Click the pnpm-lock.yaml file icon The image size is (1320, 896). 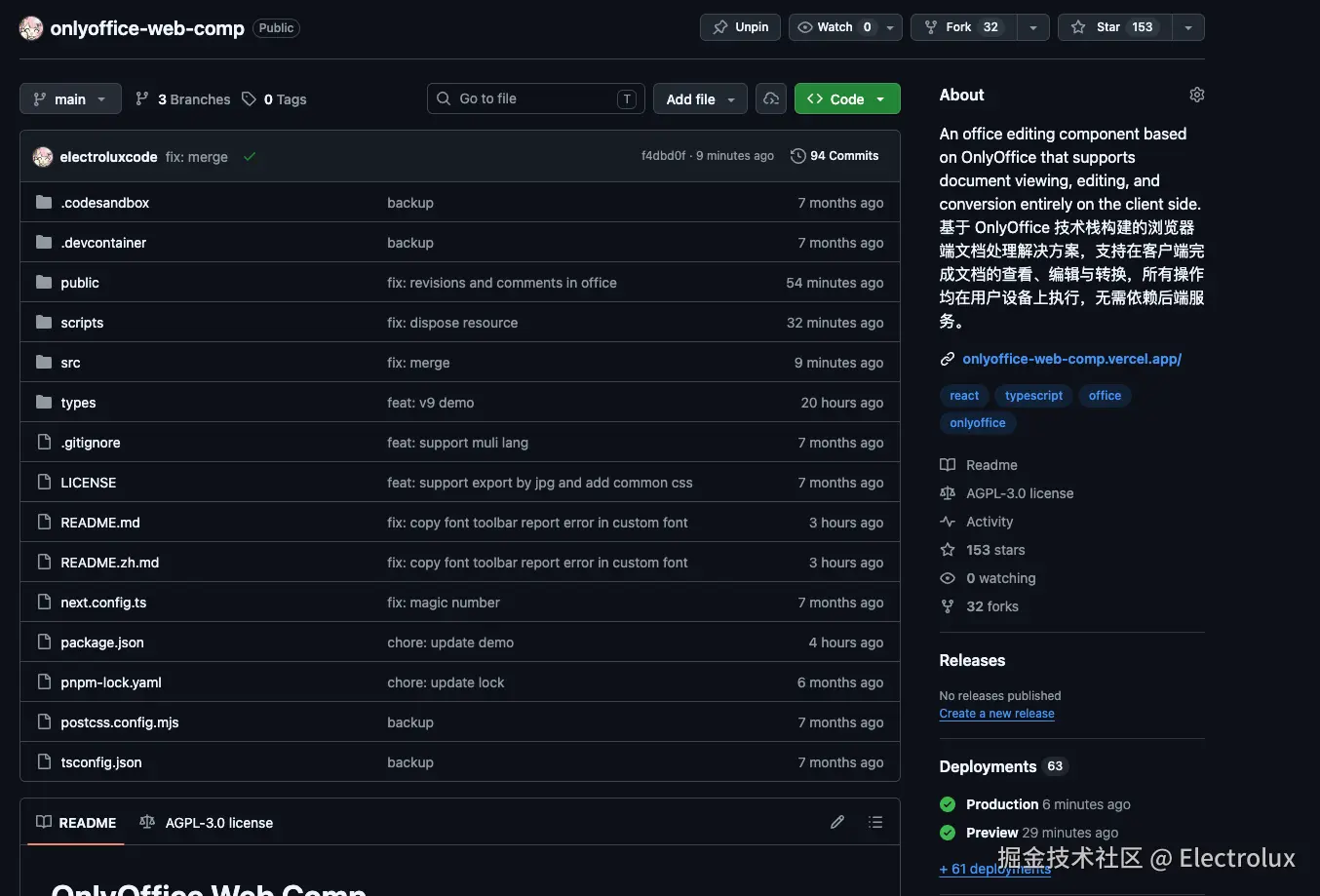point(44,682)
